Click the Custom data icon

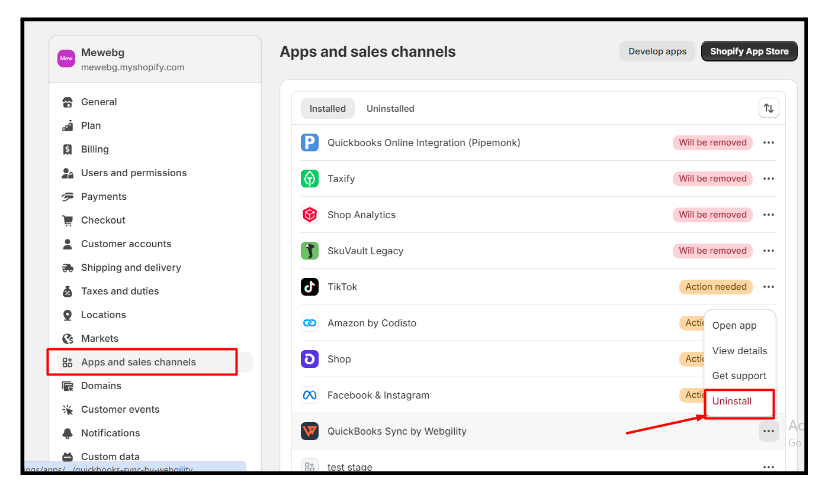67,457
